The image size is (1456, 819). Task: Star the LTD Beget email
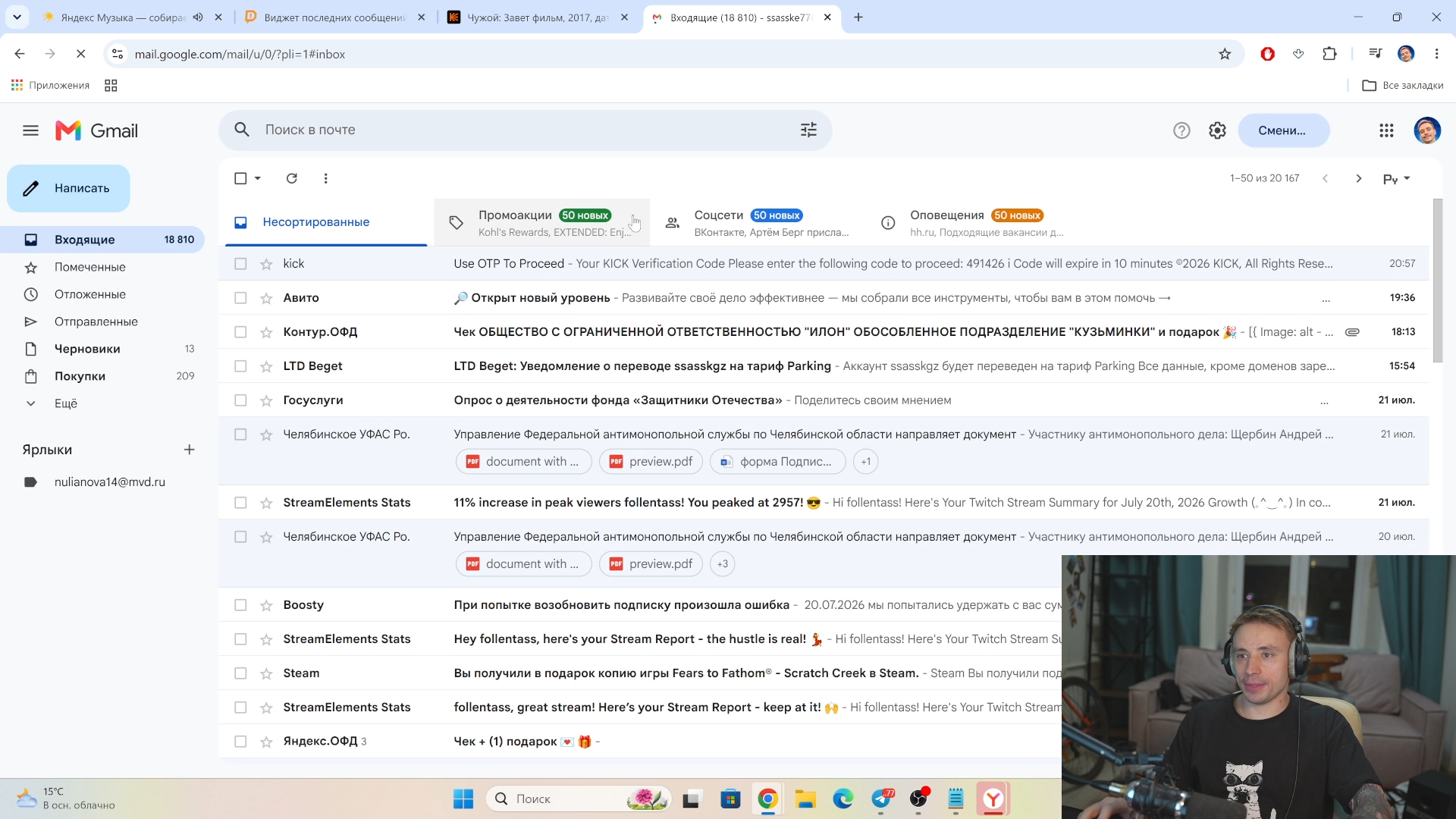[266, 366]
